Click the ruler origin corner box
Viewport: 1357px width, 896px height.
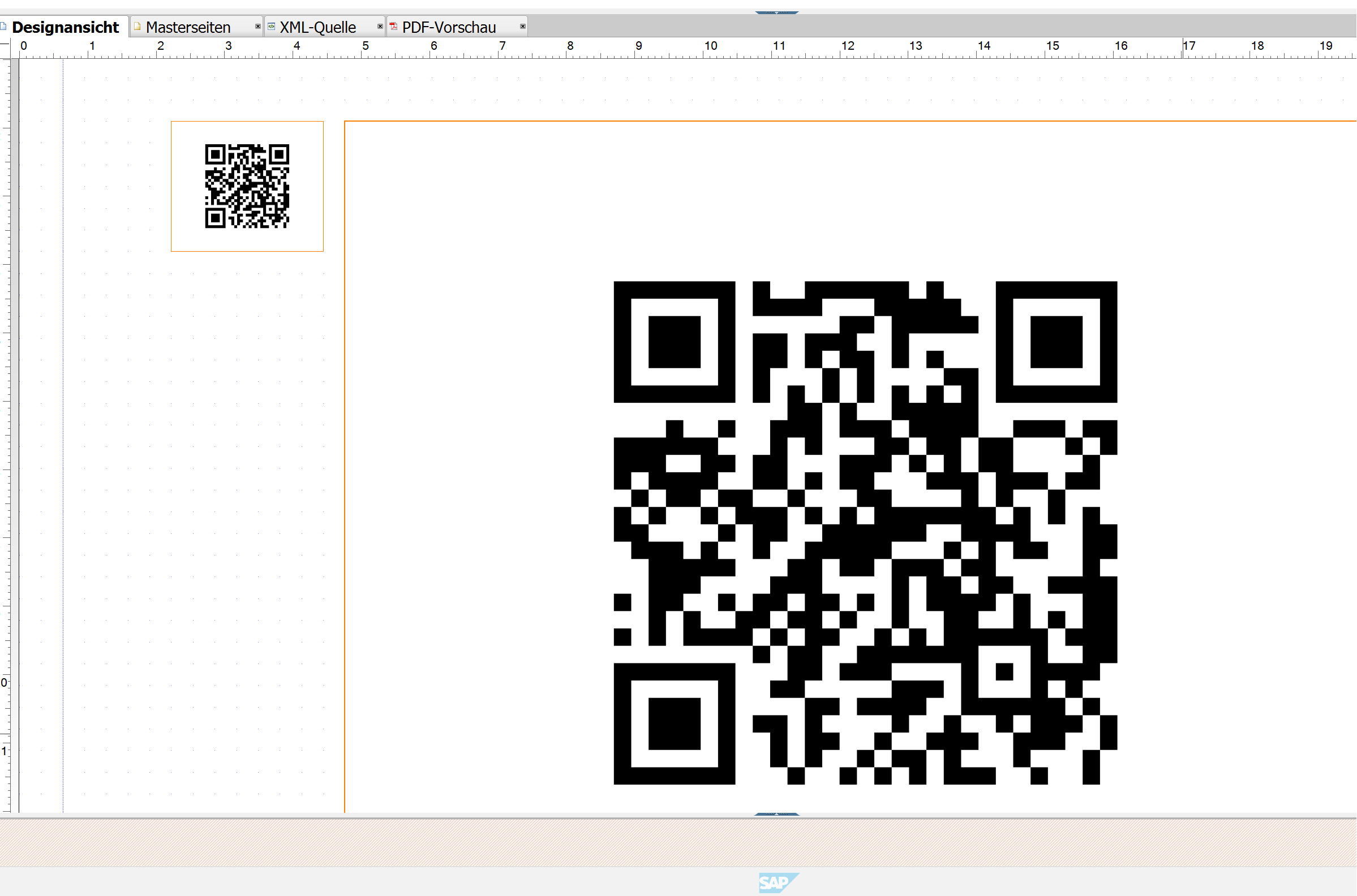[x=5, y=48]
